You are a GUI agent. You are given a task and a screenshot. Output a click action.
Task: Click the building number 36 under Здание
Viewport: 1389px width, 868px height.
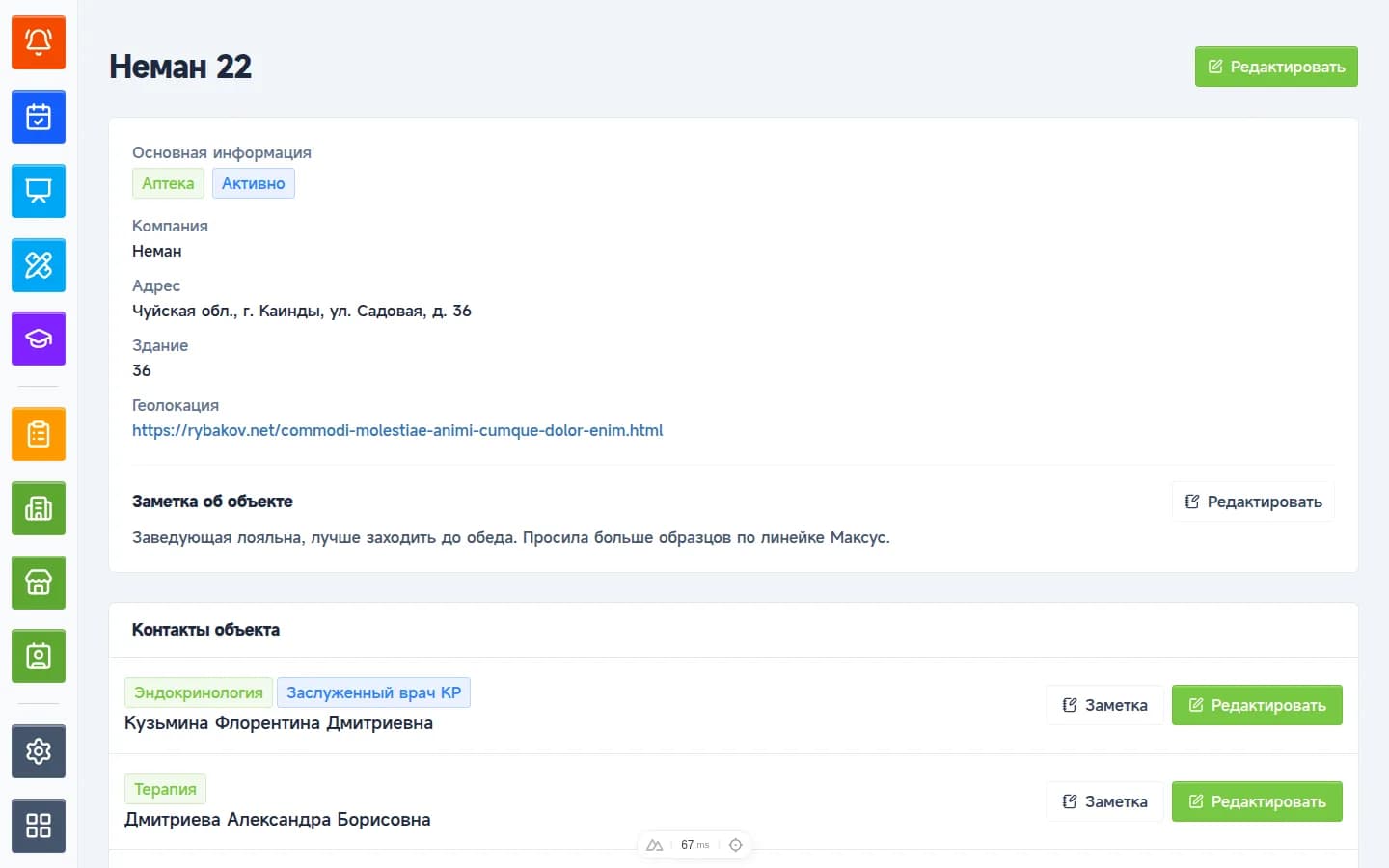(x=142, y=370)
